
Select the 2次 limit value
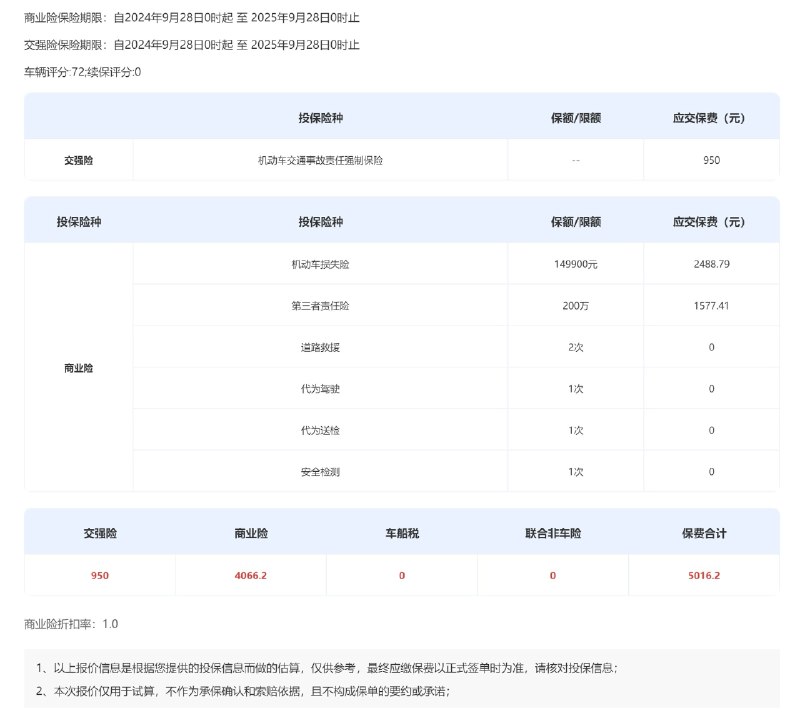pos(576,347)
